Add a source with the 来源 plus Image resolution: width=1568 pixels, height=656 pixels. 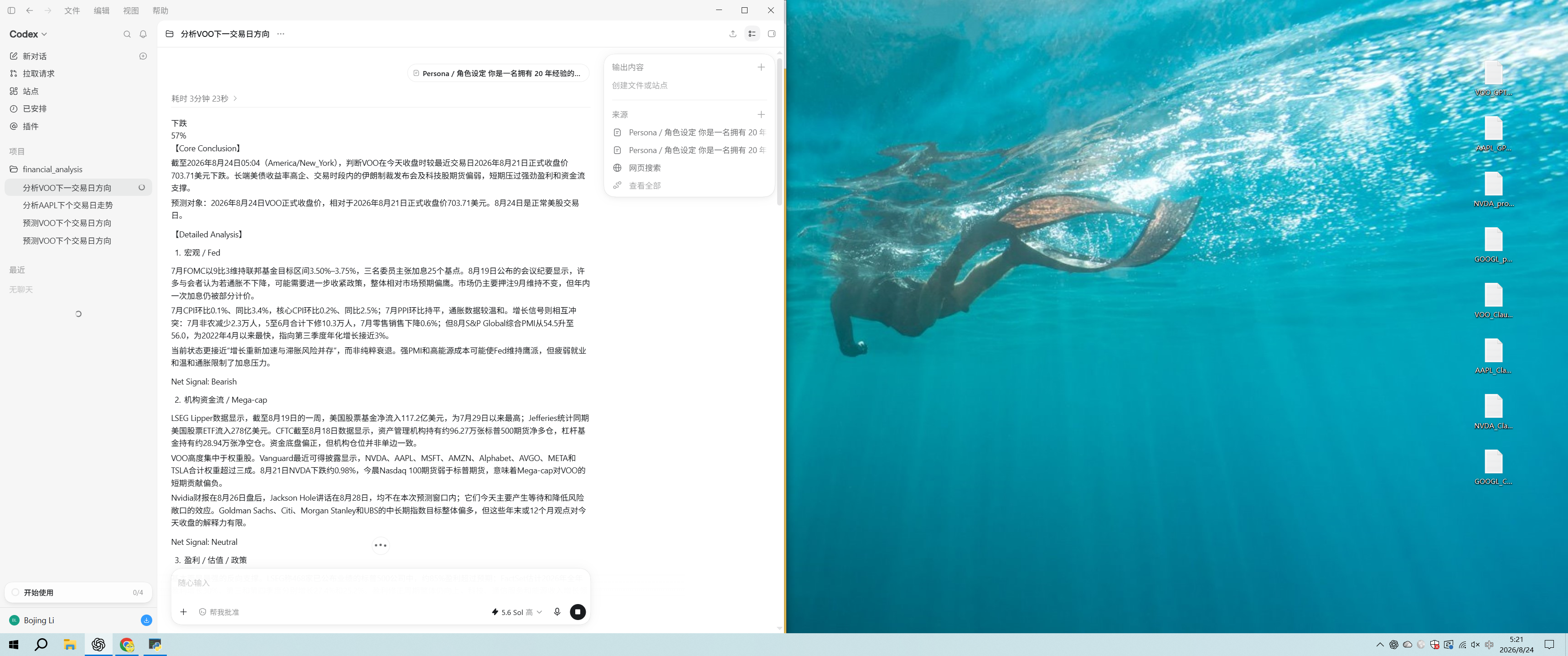point(761,114)
